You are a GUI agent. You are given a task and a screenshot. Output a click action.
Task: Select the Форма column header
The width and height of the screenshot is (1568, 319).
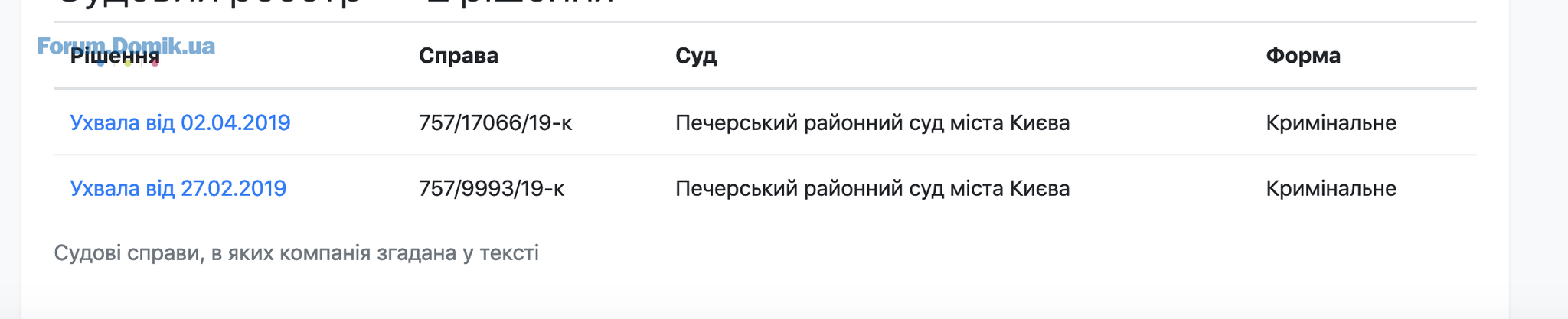pos(1303,56)
